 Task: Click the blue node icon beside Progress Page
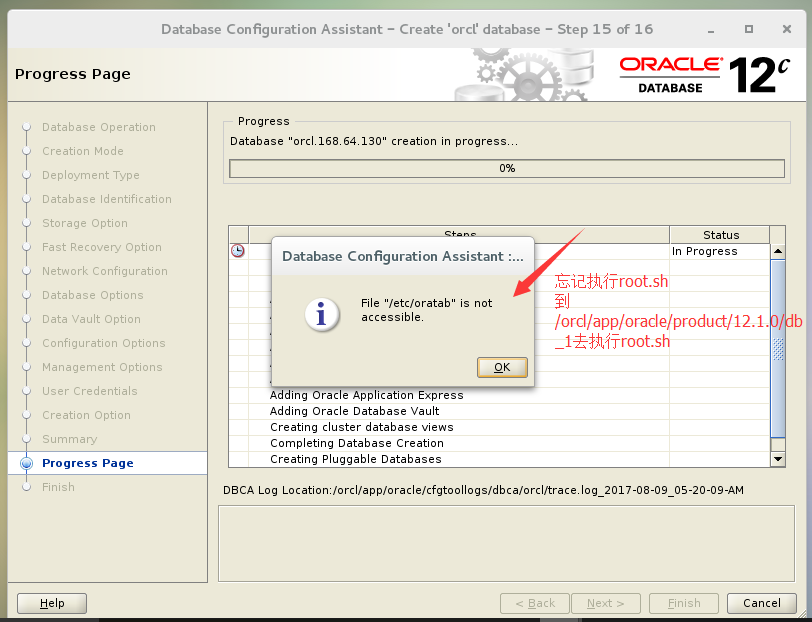click(x=28, y=463)
